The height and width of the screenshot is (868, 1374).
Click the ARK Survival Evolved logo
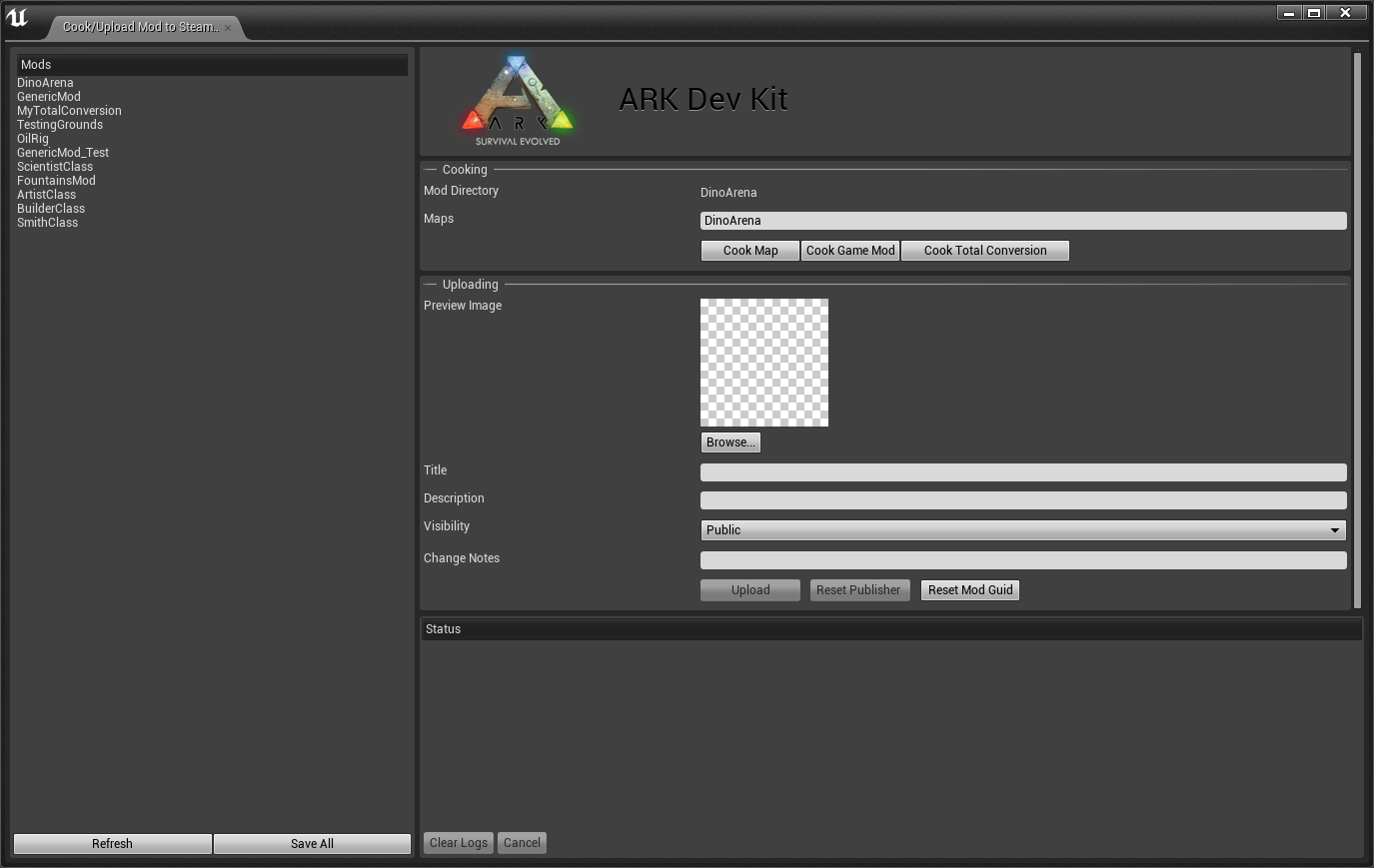pyautogui.click(x=518, y=101)
